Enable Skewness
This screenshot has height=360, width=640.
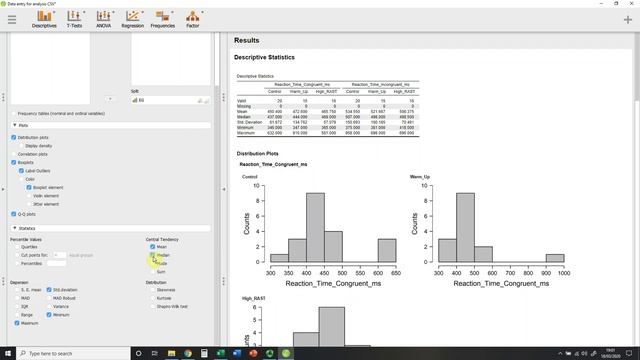coord(152,290)
